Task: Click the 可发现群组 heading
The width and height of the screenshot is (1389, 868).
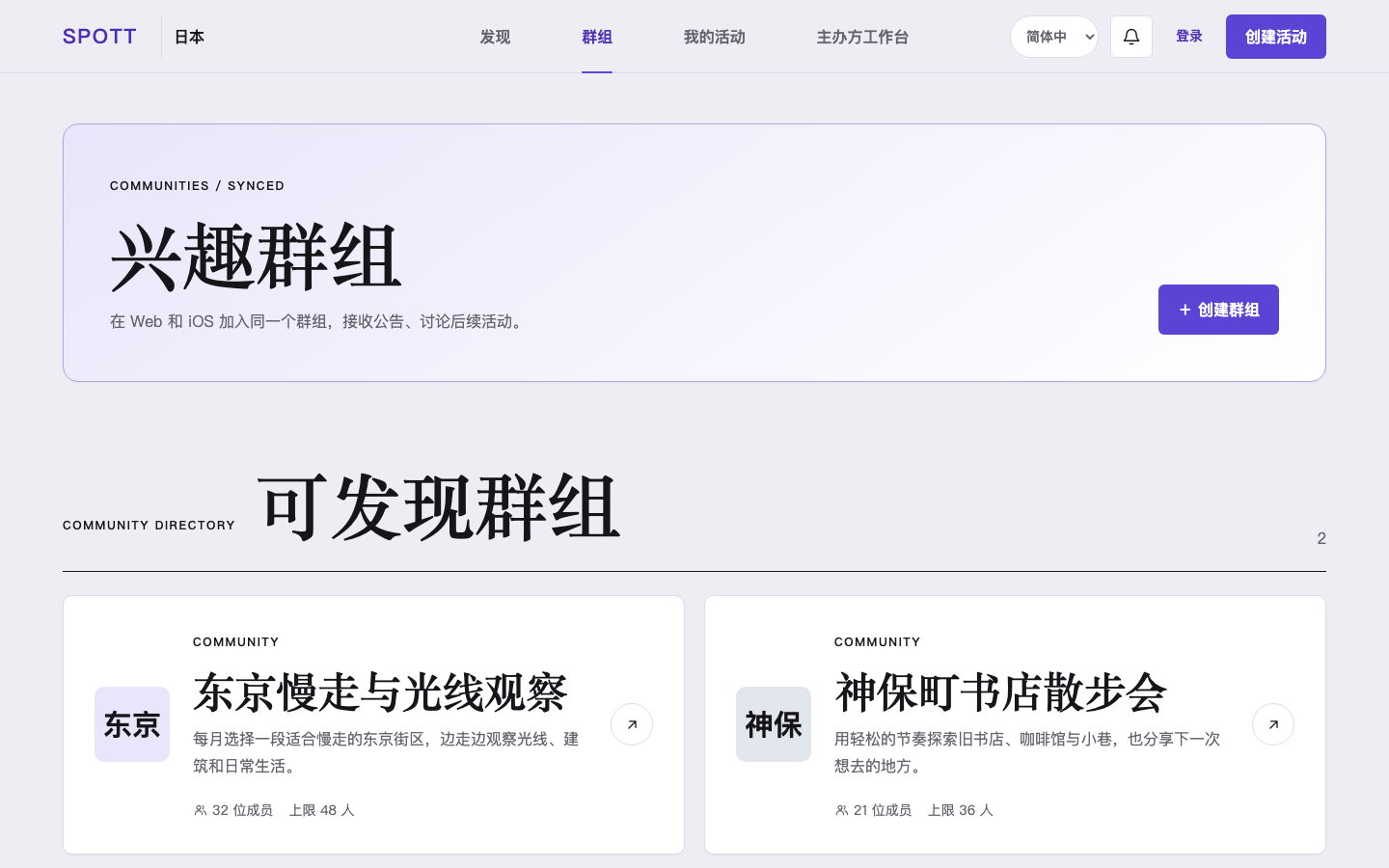Action: pos(439,507)
